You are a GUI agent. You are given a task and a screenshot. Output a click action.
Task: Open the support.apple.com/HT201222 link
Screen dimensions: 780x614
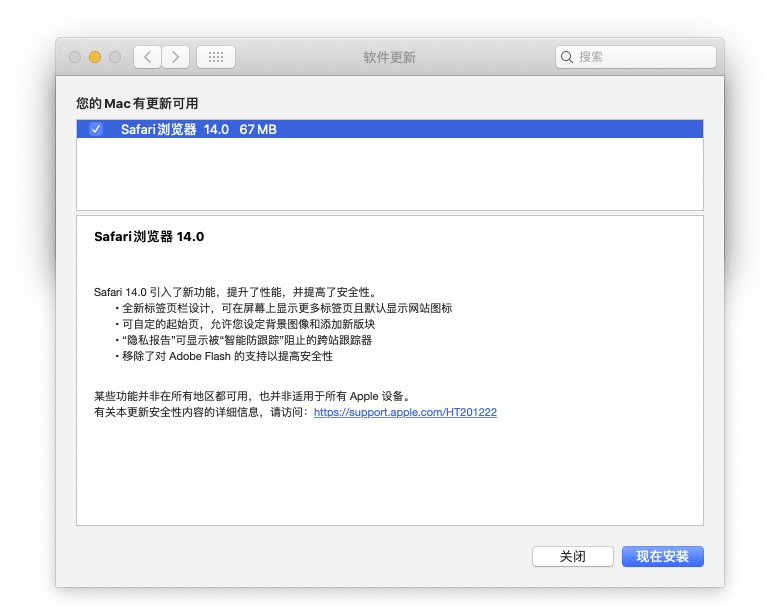point(405,412)
